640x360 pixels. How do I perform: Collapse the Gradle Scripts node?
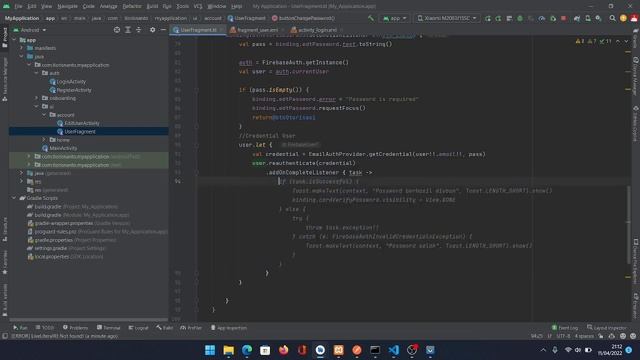click(14, 198)
